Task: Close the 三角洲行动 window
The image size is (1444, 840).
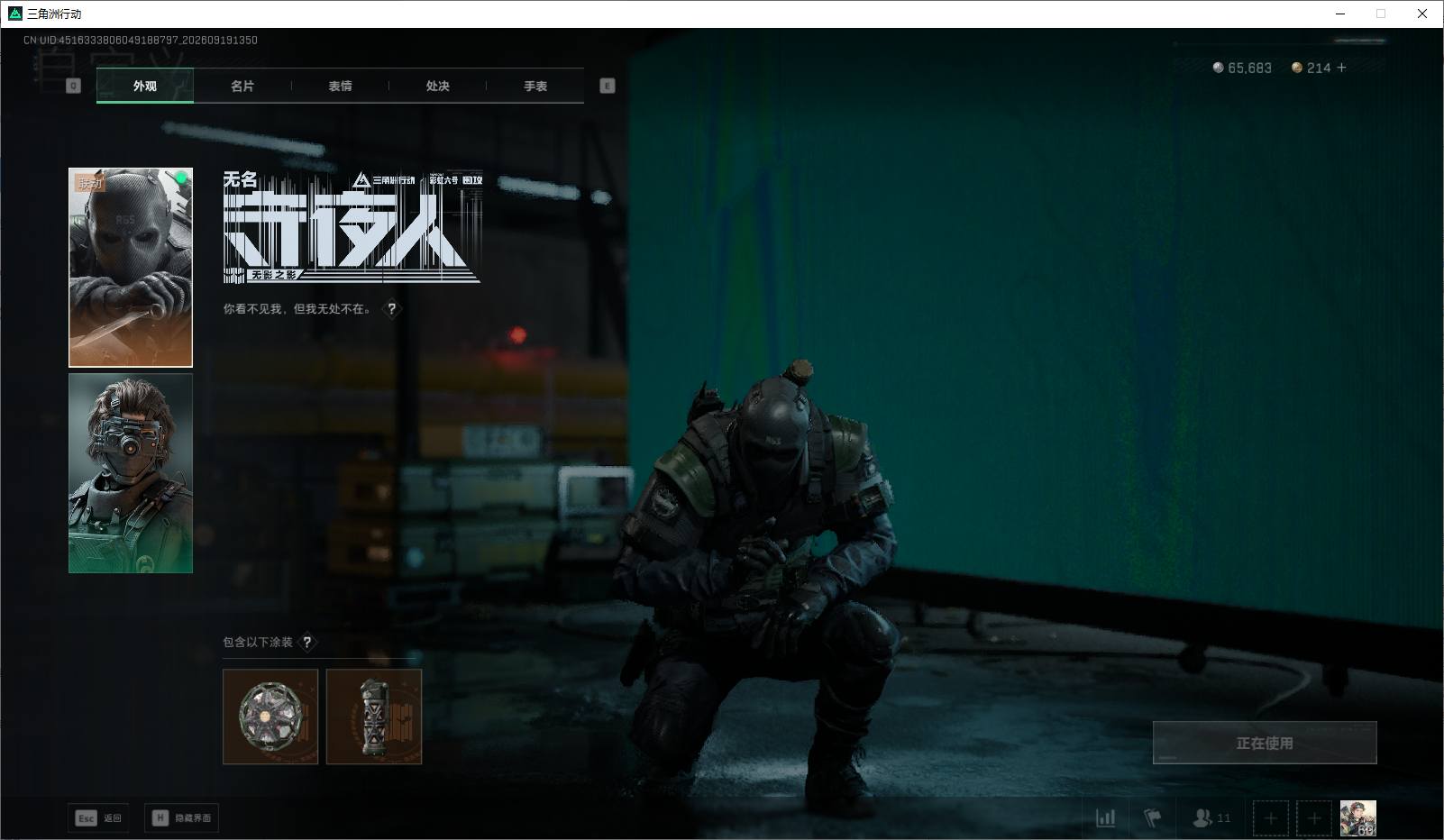Action: coord(1422,14)
